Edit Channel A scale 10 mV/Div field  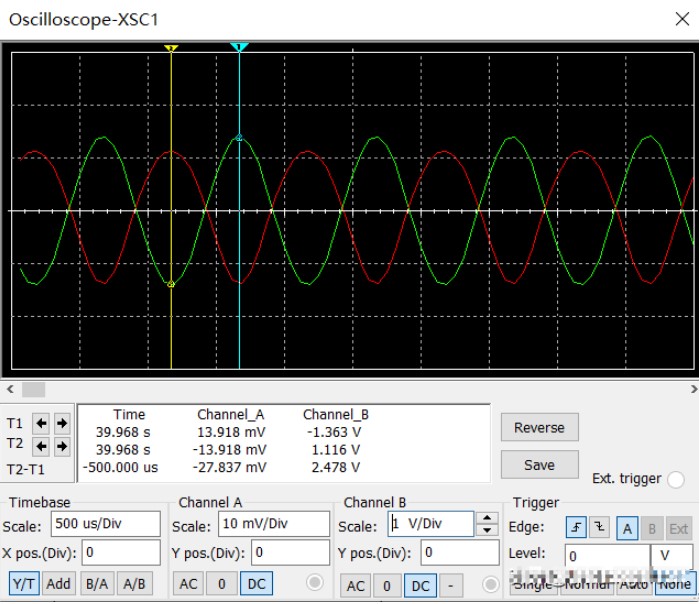[274, 524]
